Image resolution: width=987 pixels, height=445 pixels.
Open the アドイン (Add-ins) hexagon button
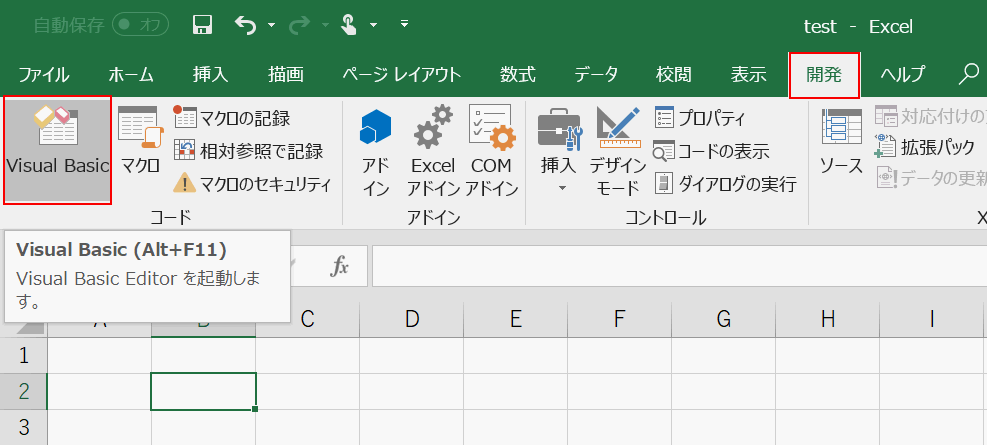pyautogui.click(x=376, y=151)
